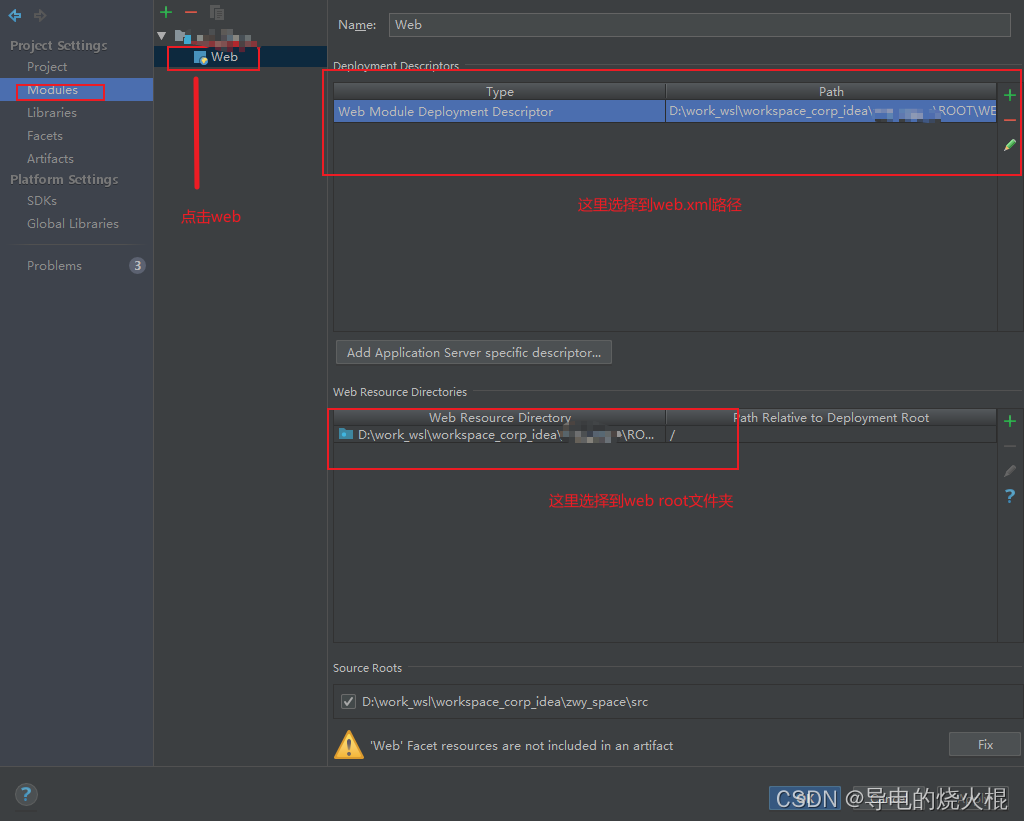The height and width of the screenshot is (821, 1024).
Task: Add a deployment descriptor
Action: coord(1010,95)
